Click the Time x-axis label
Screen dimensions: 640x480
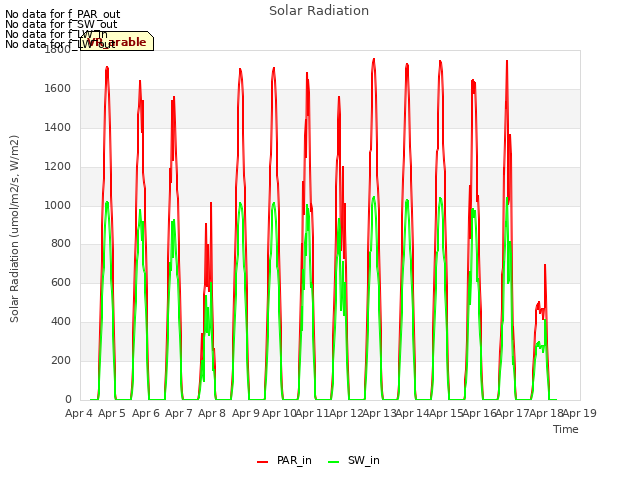pos(566,429)
